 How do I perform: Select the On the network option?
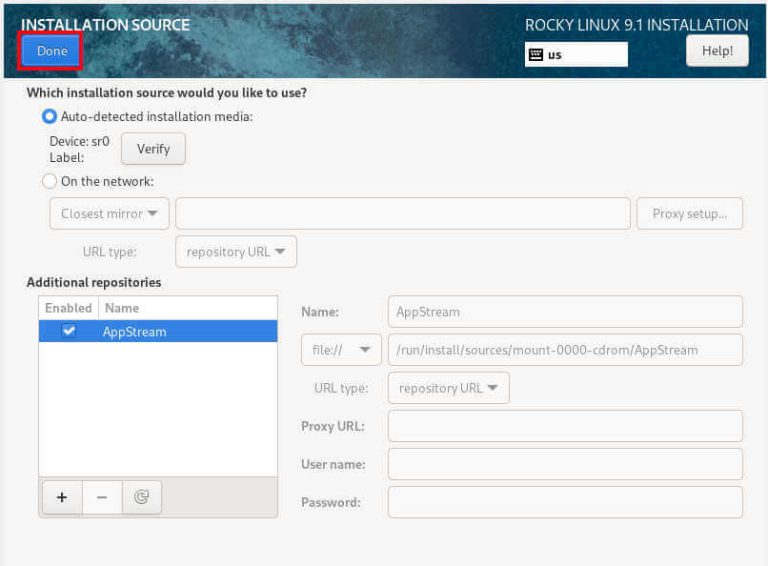50,182
